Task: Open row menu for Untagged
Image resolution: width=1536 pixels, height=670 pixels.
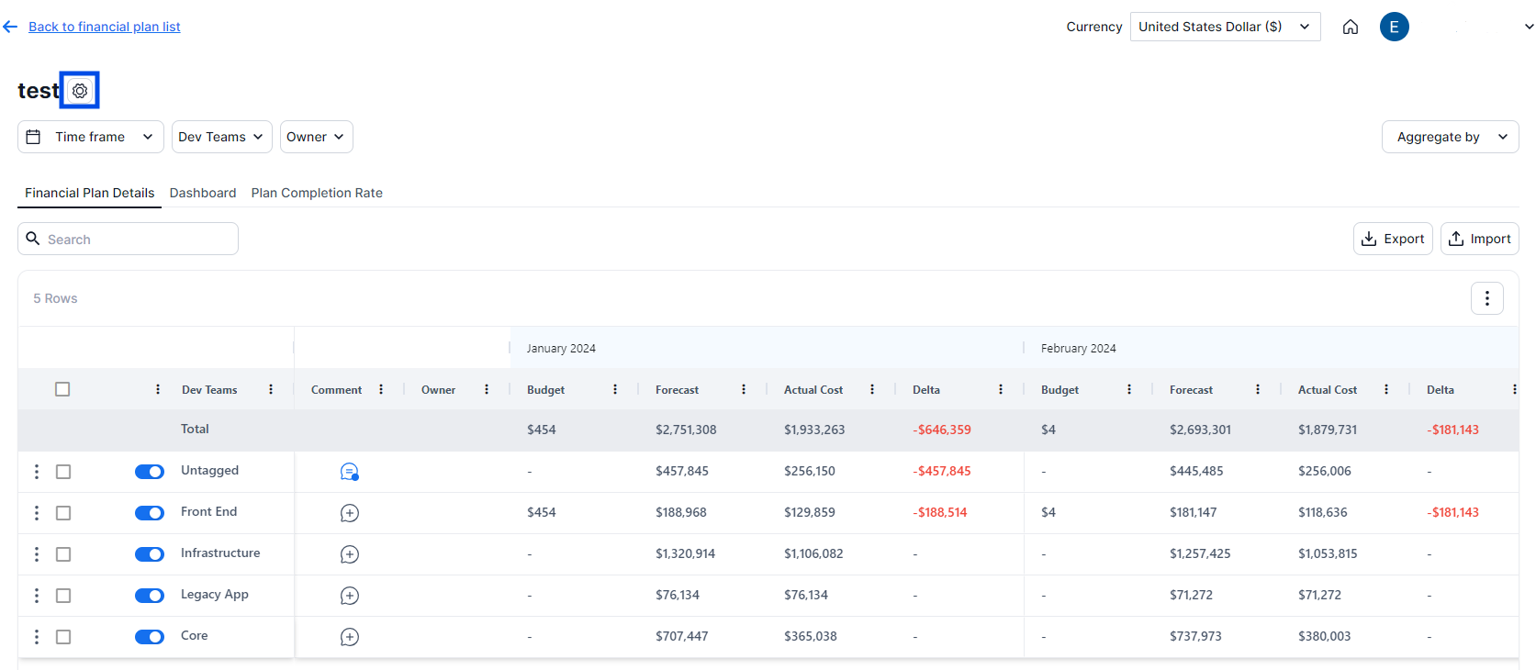Action: tap(37, 471)
